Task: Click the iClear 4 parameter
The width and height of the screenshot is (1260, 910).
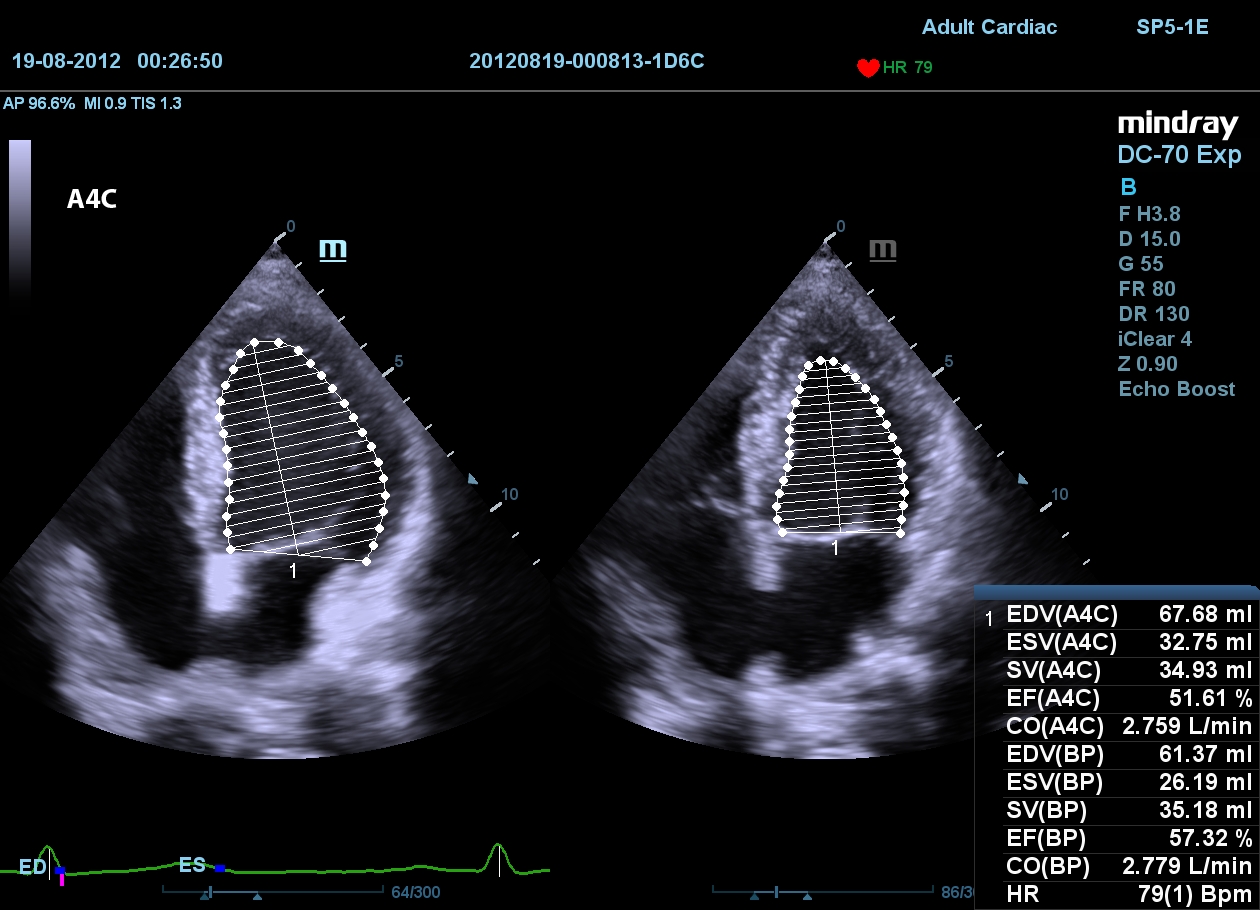Action: 1154,339
